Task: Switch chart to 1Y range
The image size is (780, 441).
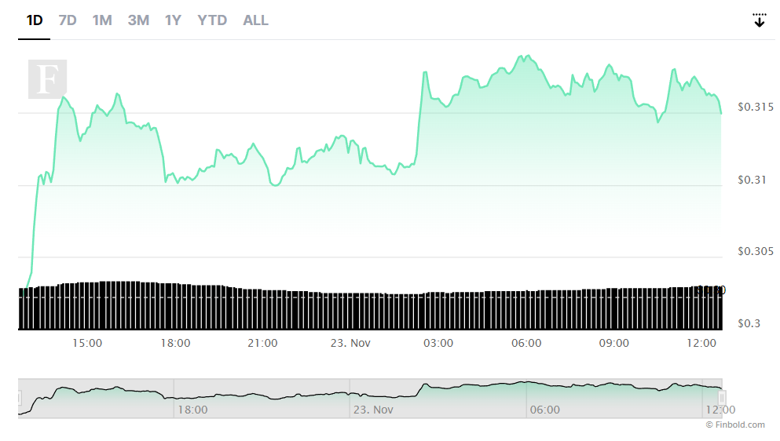Action: click(x=173, y=20)
